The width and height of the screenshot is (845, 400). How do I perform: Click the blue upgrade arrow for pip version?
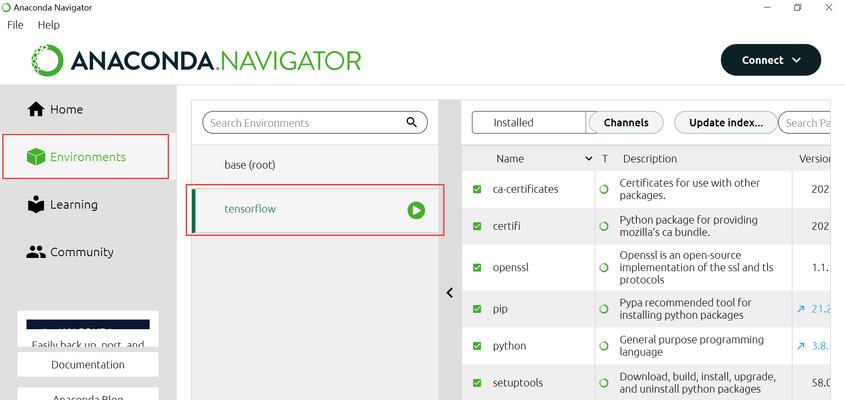(801, 309)
